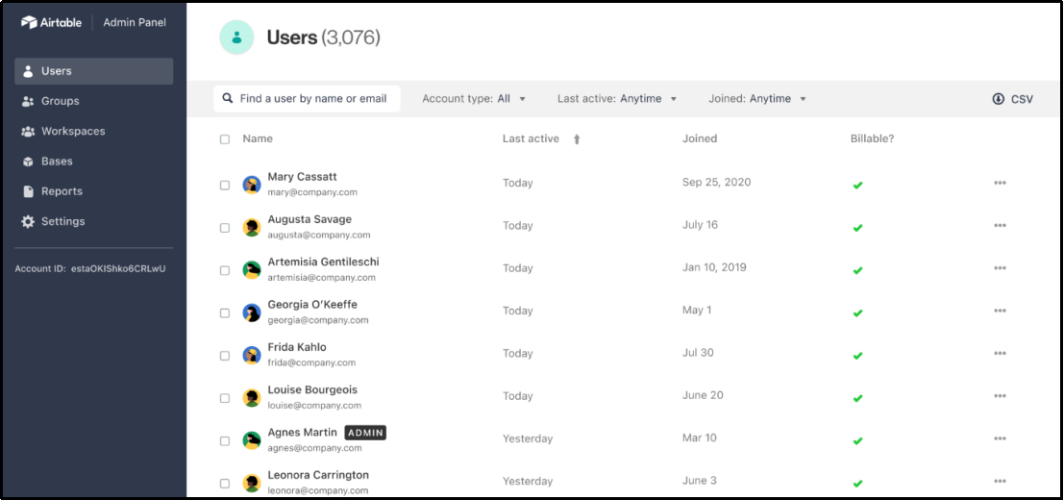
Task: Open the Last active Anytime filter
Action: coord(618,99)
